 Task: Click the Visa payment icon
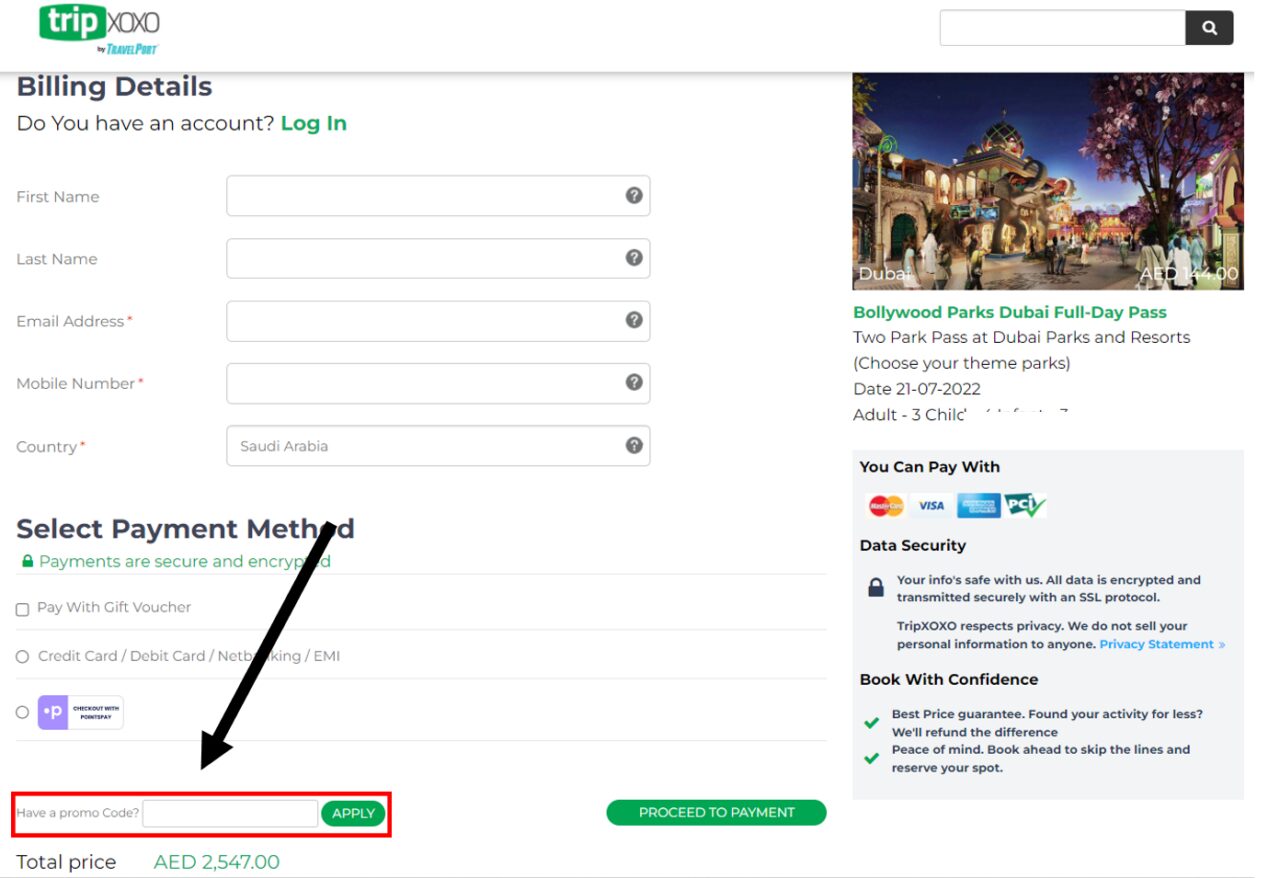tap(931, 506)
